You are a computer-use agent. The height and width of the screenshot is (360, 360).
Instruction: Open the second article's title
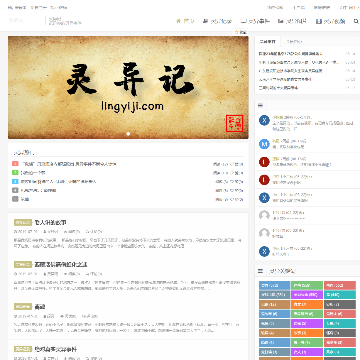[x=61, y=264]
